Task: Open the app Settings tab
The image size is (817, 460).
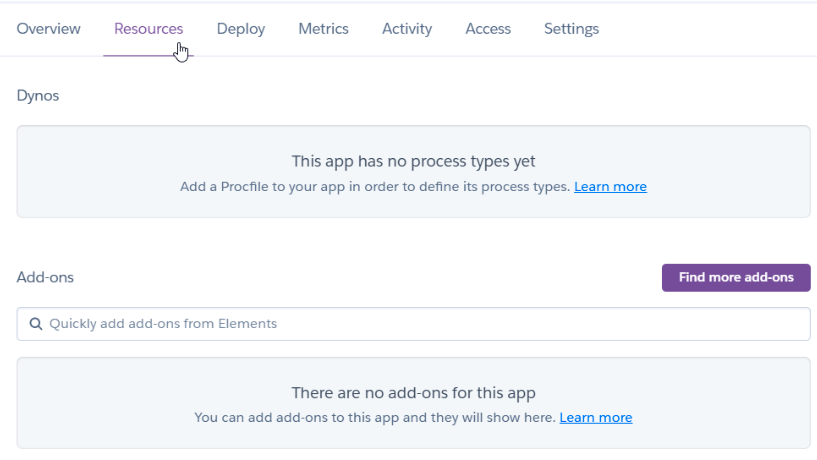Action: coord(571,29)
